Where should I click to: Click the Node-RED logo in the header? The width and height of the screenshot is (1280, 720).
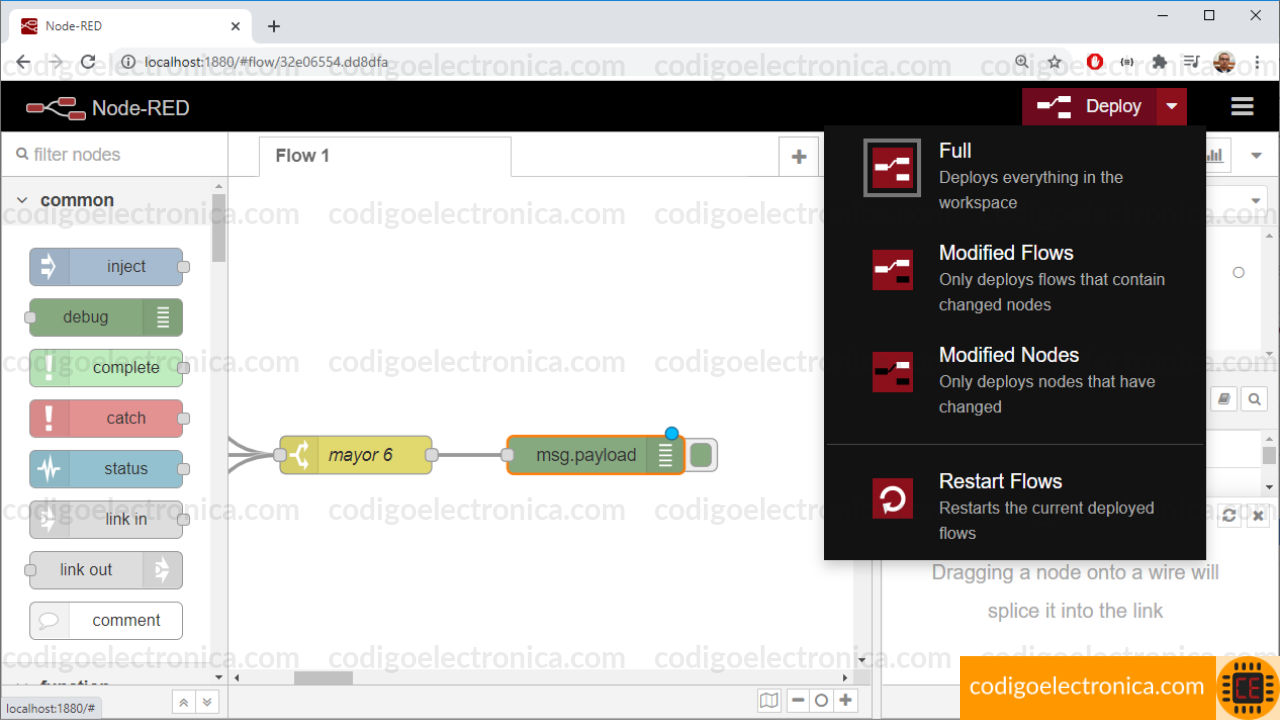tap(56, 108)
